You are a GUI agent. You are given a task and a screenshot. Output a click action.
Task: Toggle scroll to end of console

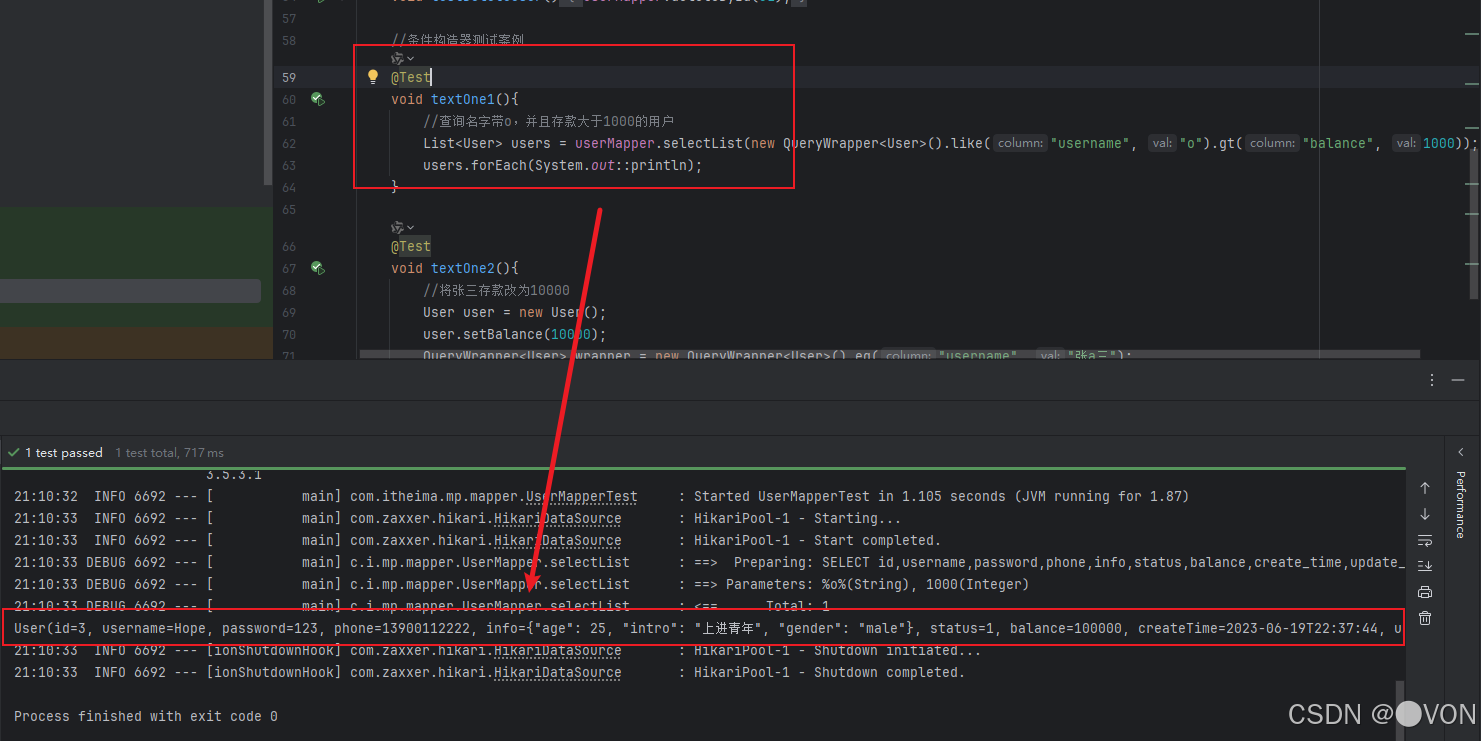[1425, 566]
